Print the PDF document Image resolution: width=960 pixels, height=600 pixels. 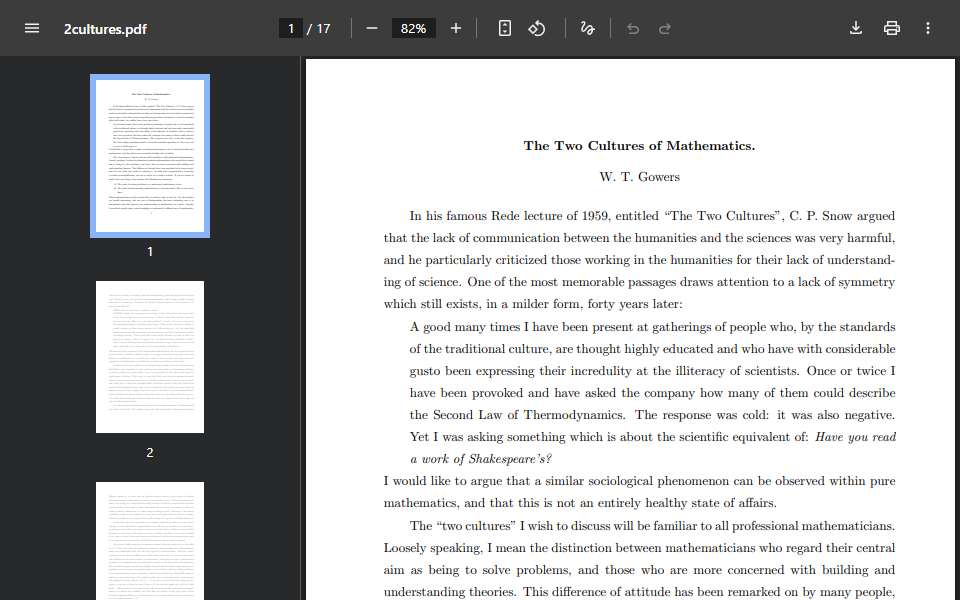(x=892, y=28)
